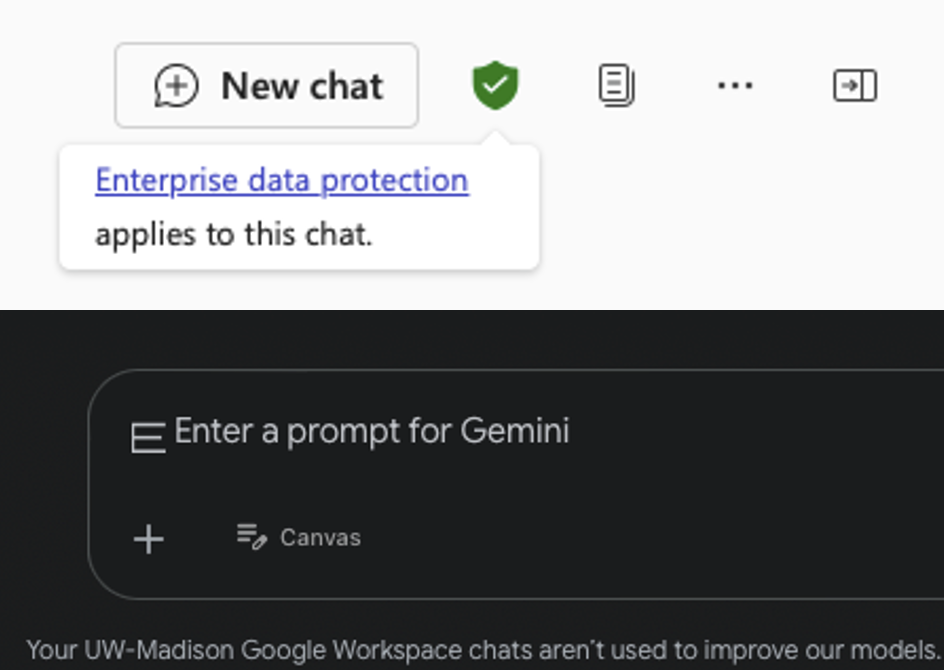The width and height of the screenshot is (944, 670).
Task: Click the green shield protection icon
Action: [x=495, y=85]
